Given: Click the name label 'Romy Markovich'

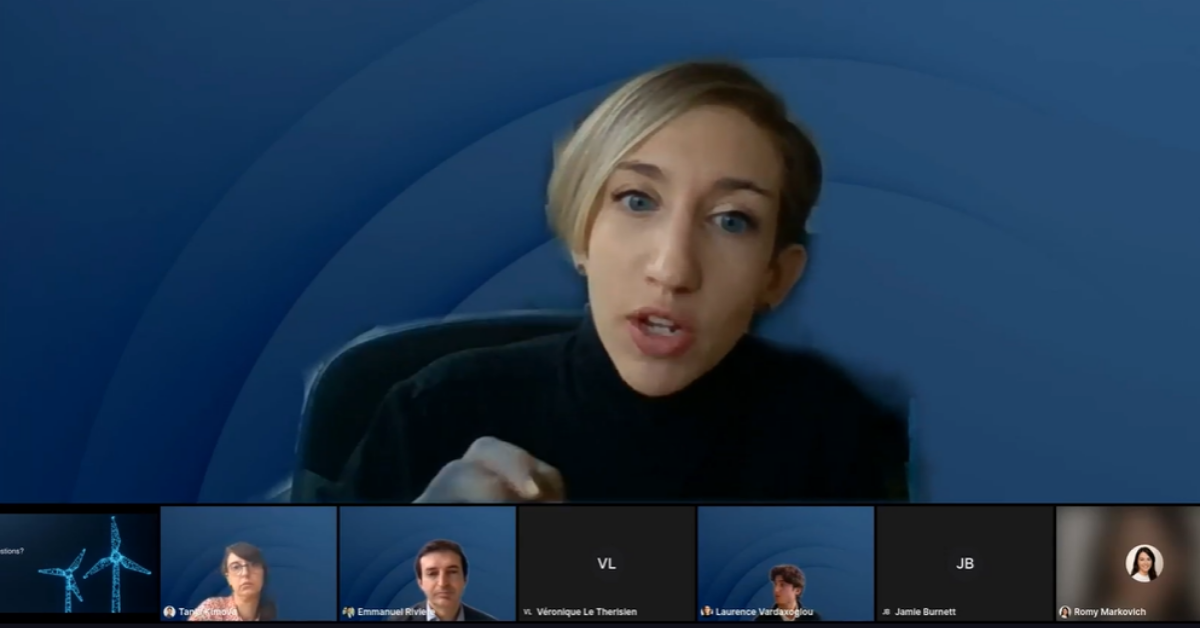Looking at the screenshot, I should (1110, 612).
